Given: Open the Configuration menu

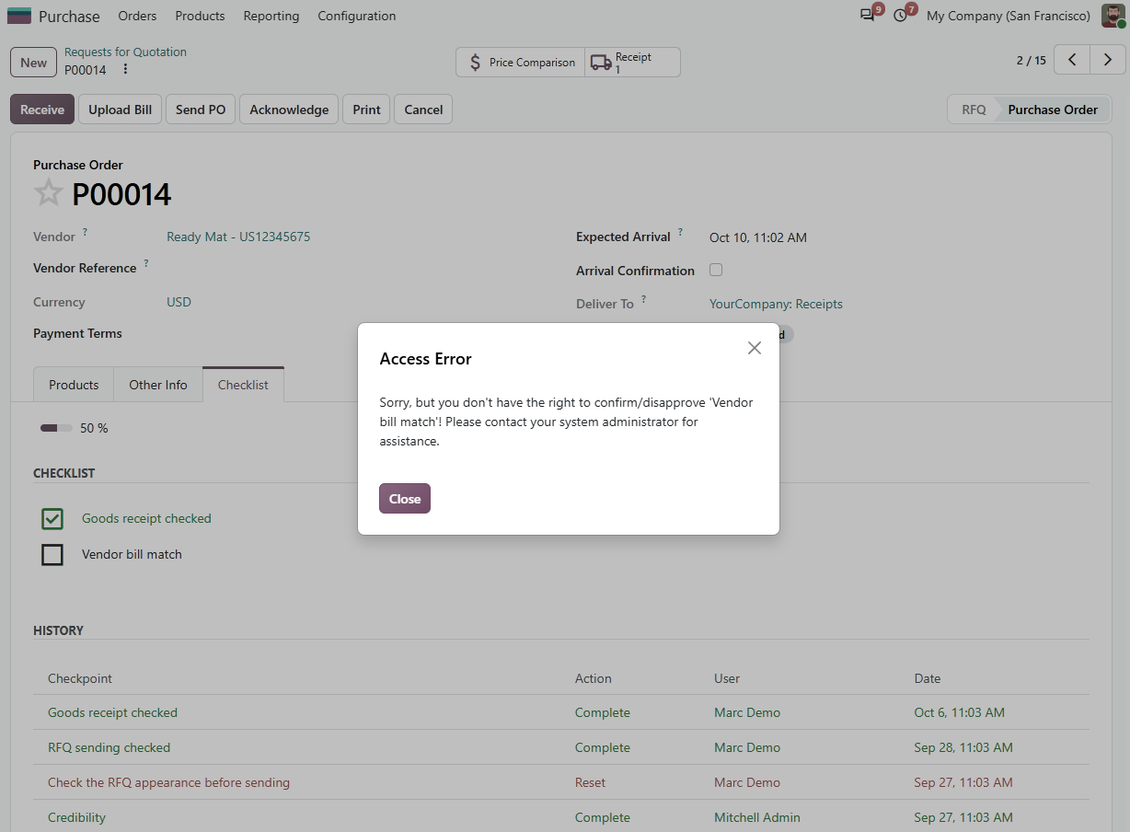Looking at the screenshot, I should coord(357,16).
